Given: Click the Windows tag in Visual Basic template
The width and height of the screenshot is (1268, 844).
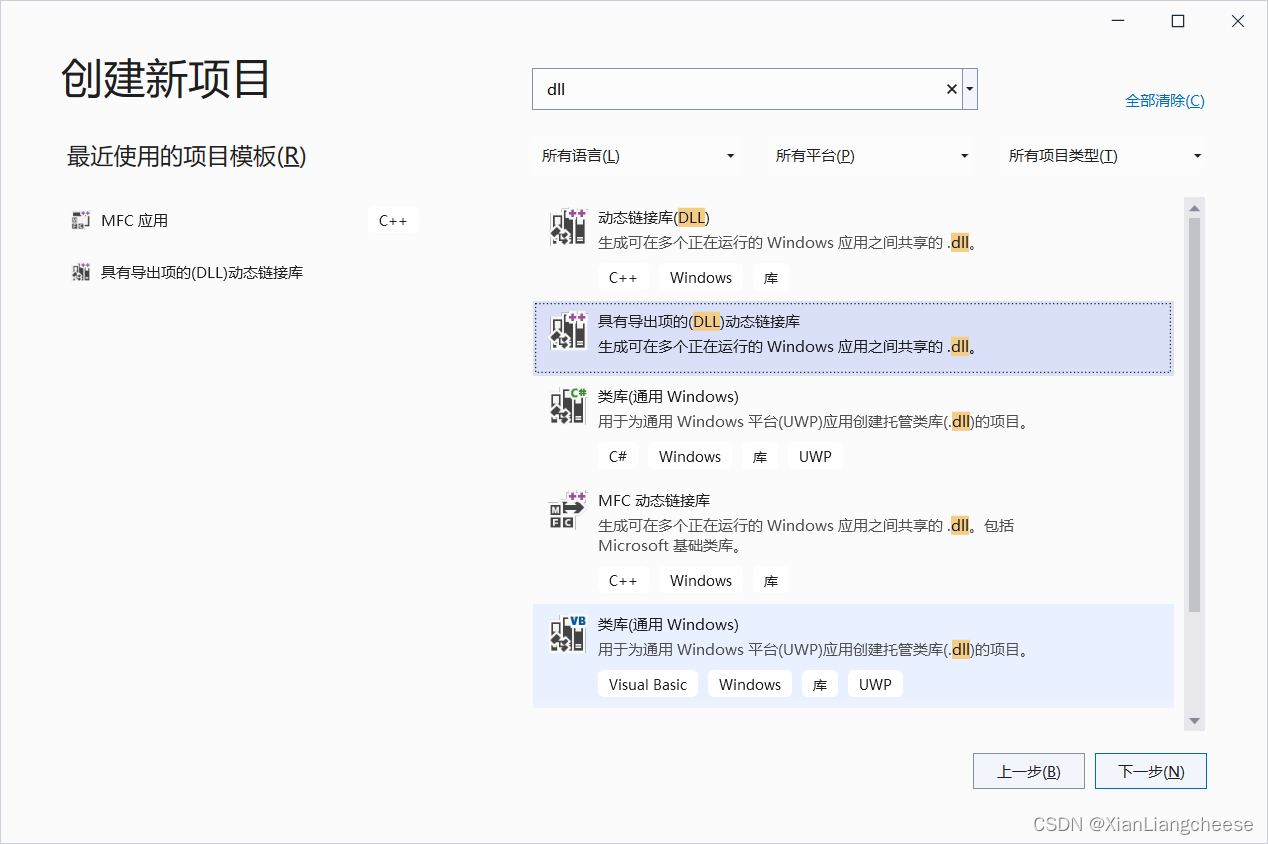Looking at the screenshot, I should point(750,685).
